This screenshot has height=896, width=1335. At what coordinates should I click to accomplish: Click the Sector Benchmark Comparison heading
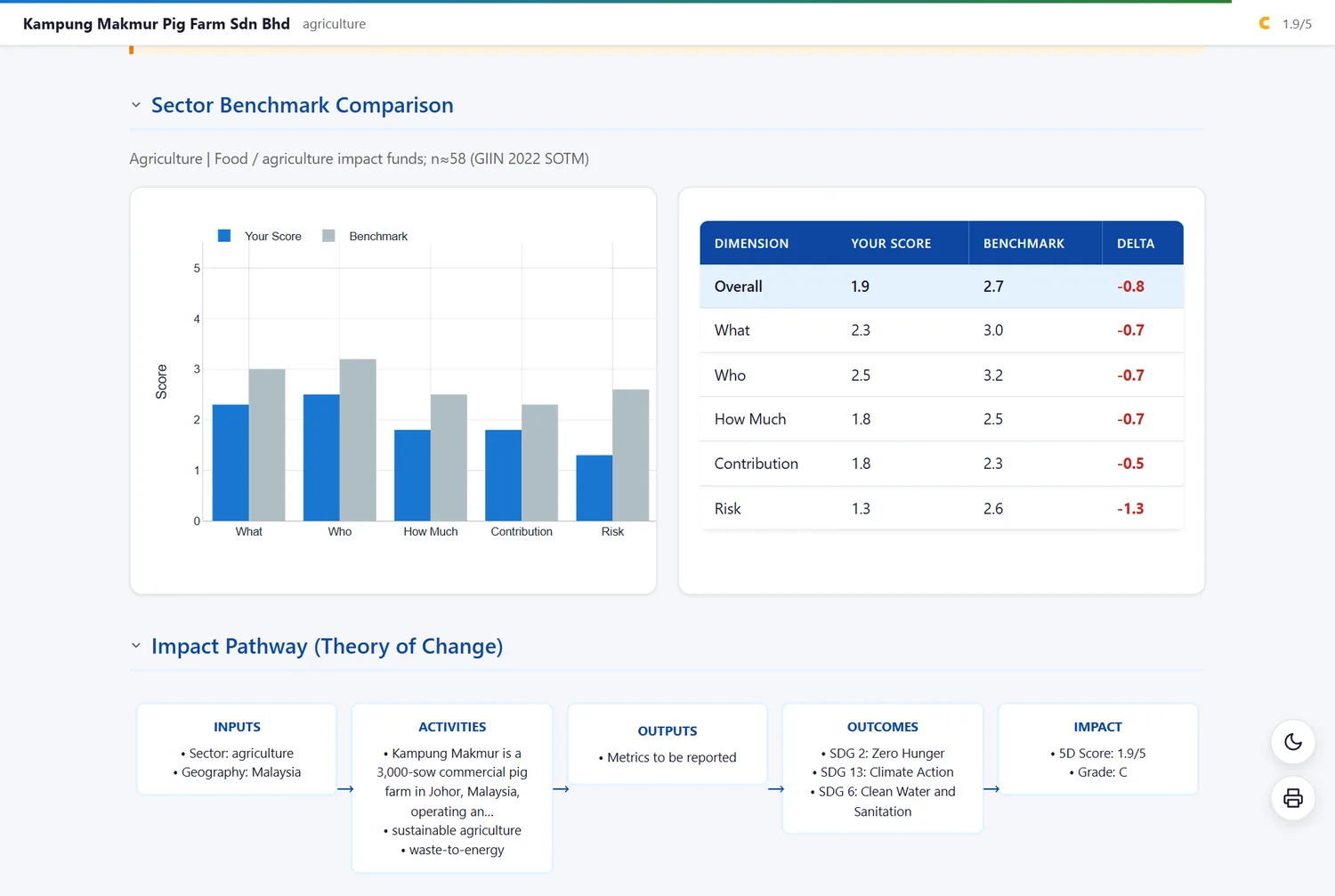(x=303, y=105)
